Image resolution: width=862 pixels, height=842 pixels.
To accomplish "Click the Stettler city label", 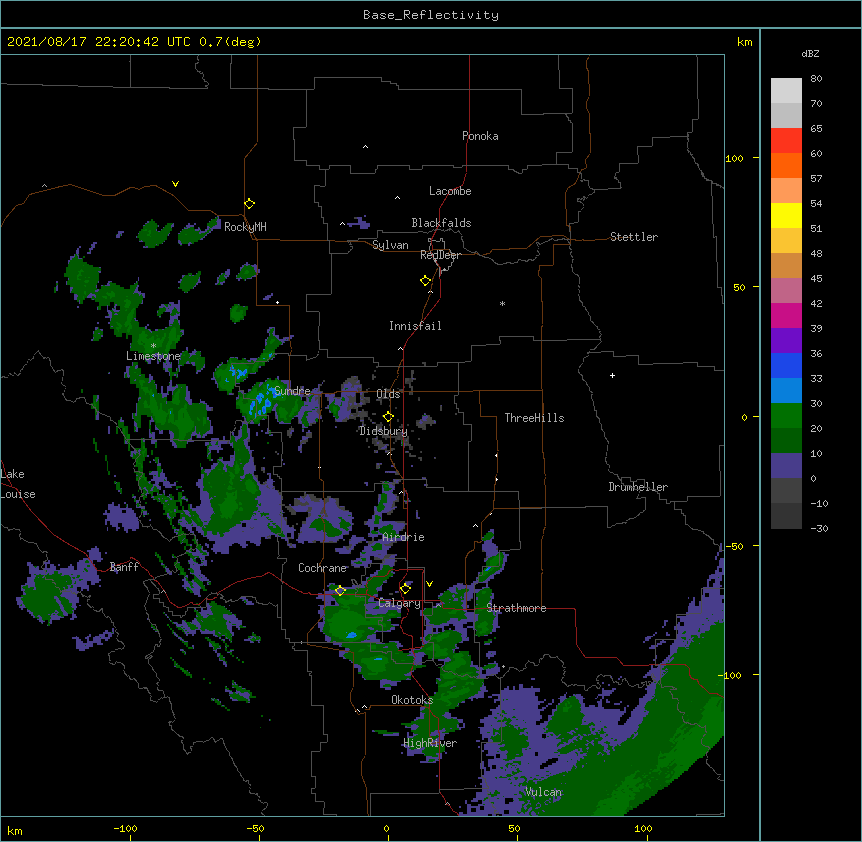I will 634,237.
